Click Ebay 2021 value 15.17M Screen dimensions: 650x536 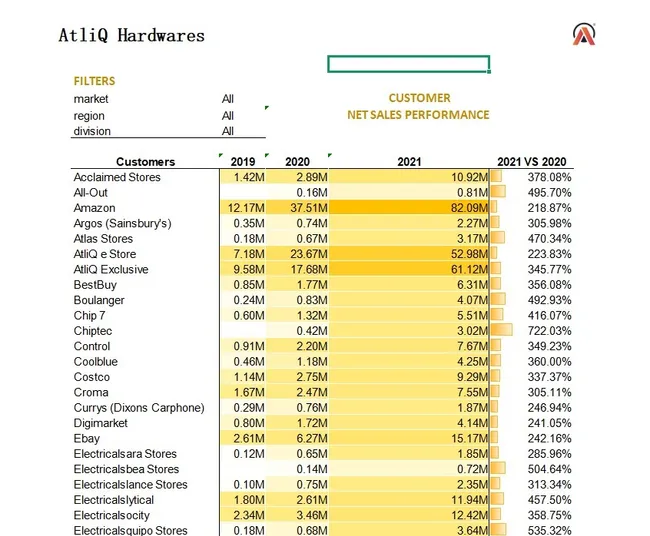pos(469,439)
